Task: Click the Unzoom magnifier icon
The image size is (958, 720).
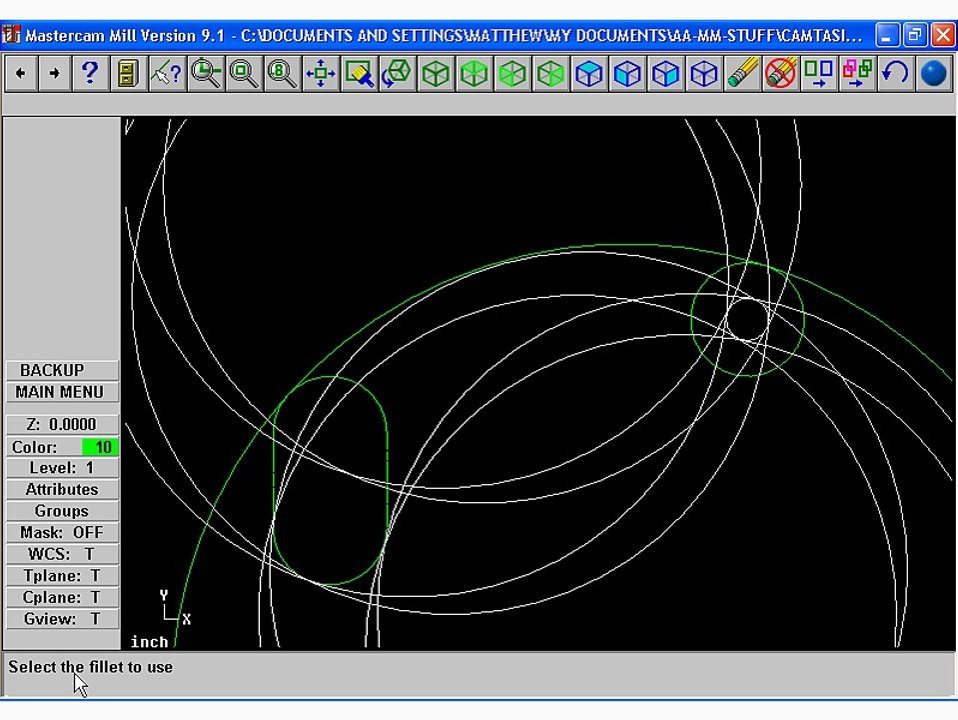Action: click(x=244, y=73)
